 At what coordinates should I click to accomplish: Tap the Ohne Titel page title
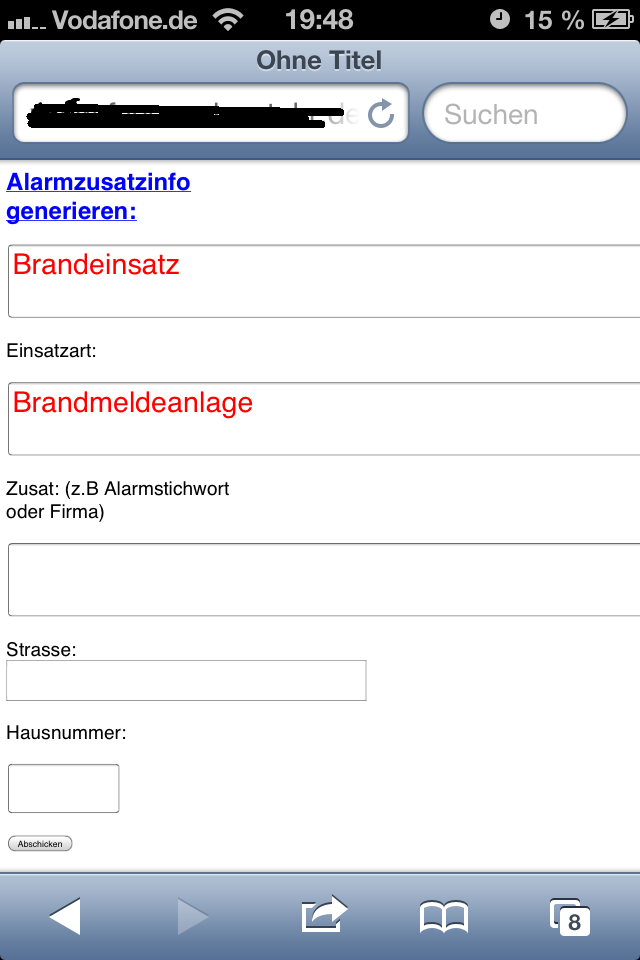[319, 60]
